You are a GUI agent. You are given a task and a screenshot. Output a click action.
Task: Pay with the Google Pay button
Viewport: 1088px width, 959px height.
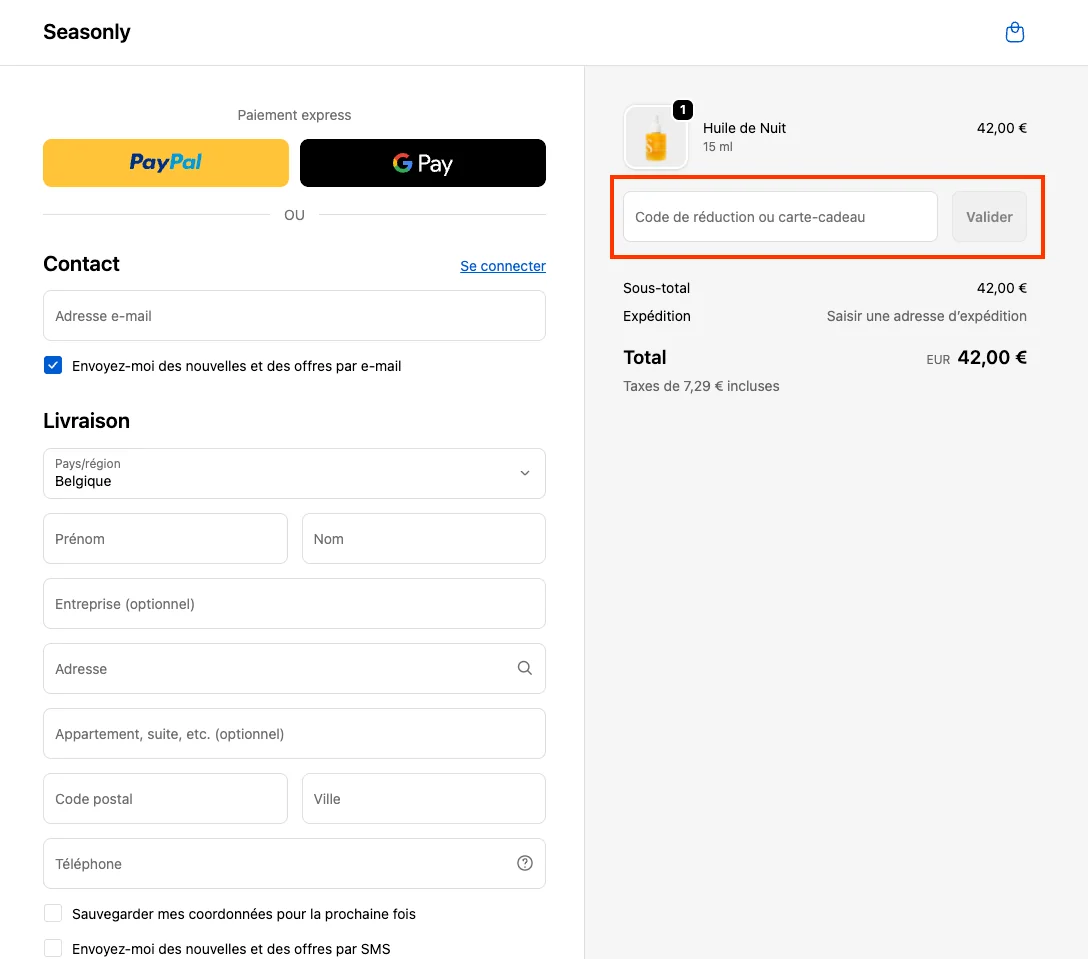pyautogui.click(x=423, y=162)
